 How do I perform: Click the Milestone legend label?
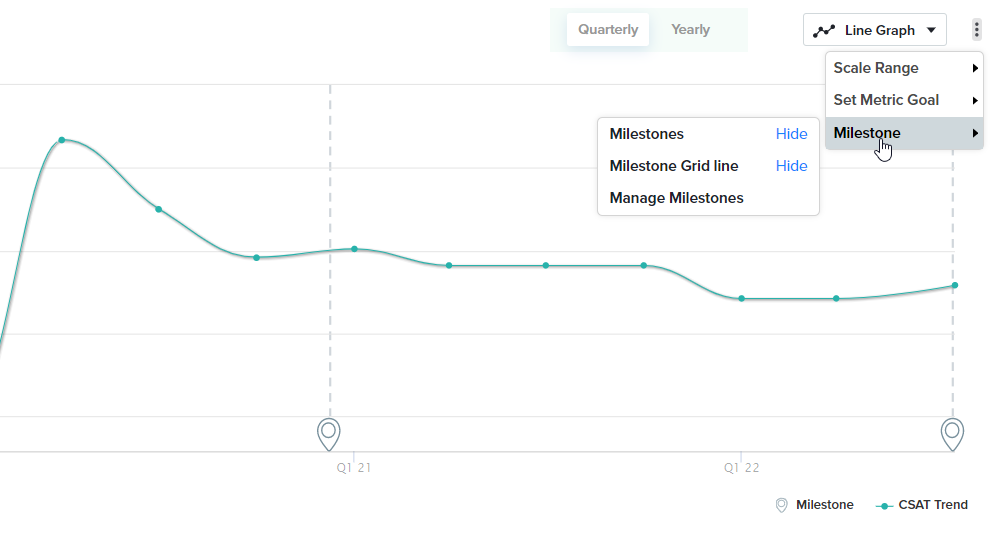[824, 505]
